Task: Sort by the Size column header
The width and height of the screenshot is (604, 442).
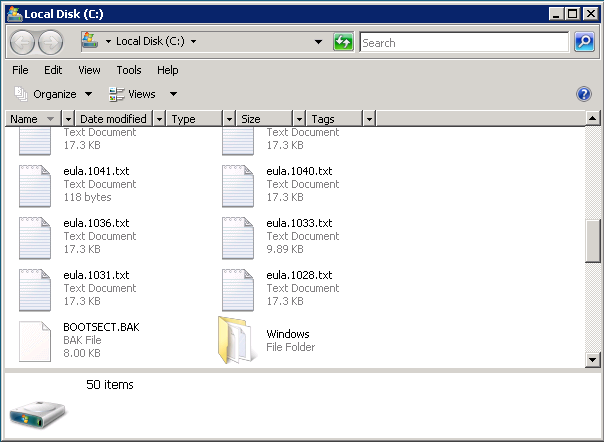Action: (265, 119)
